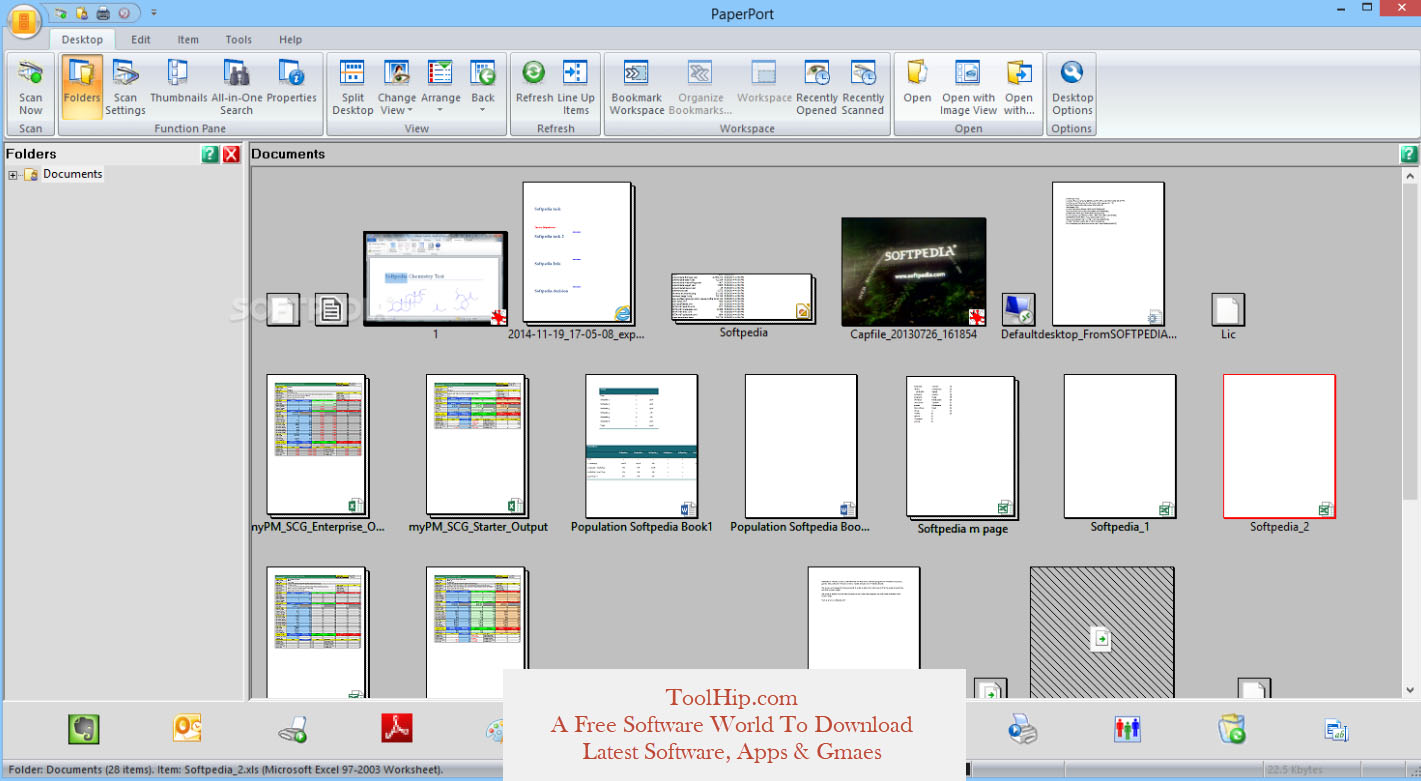Open Recently Opened list
Image resolution: width=1421 pixels, height=781 pixels.
point(817,87)
